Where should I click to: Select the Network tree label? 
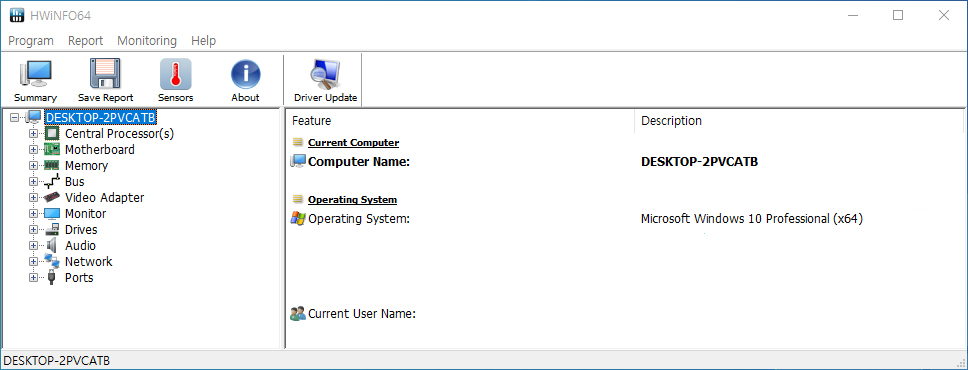pyautogui.click(x=89, y=261)
